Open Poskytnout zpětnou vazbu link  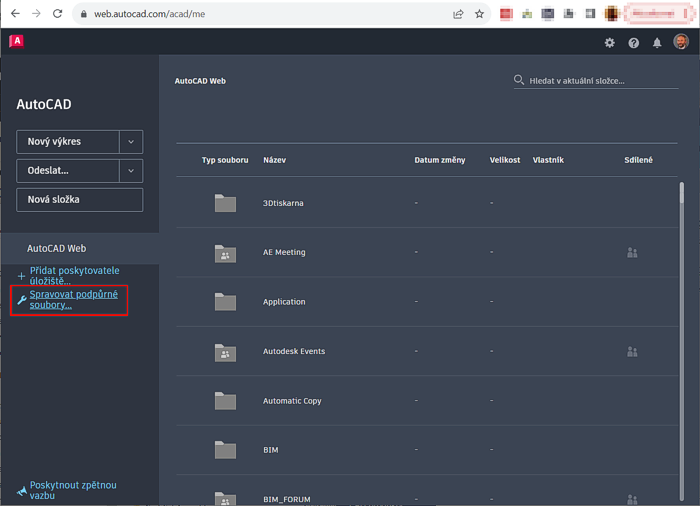point(73,490)
